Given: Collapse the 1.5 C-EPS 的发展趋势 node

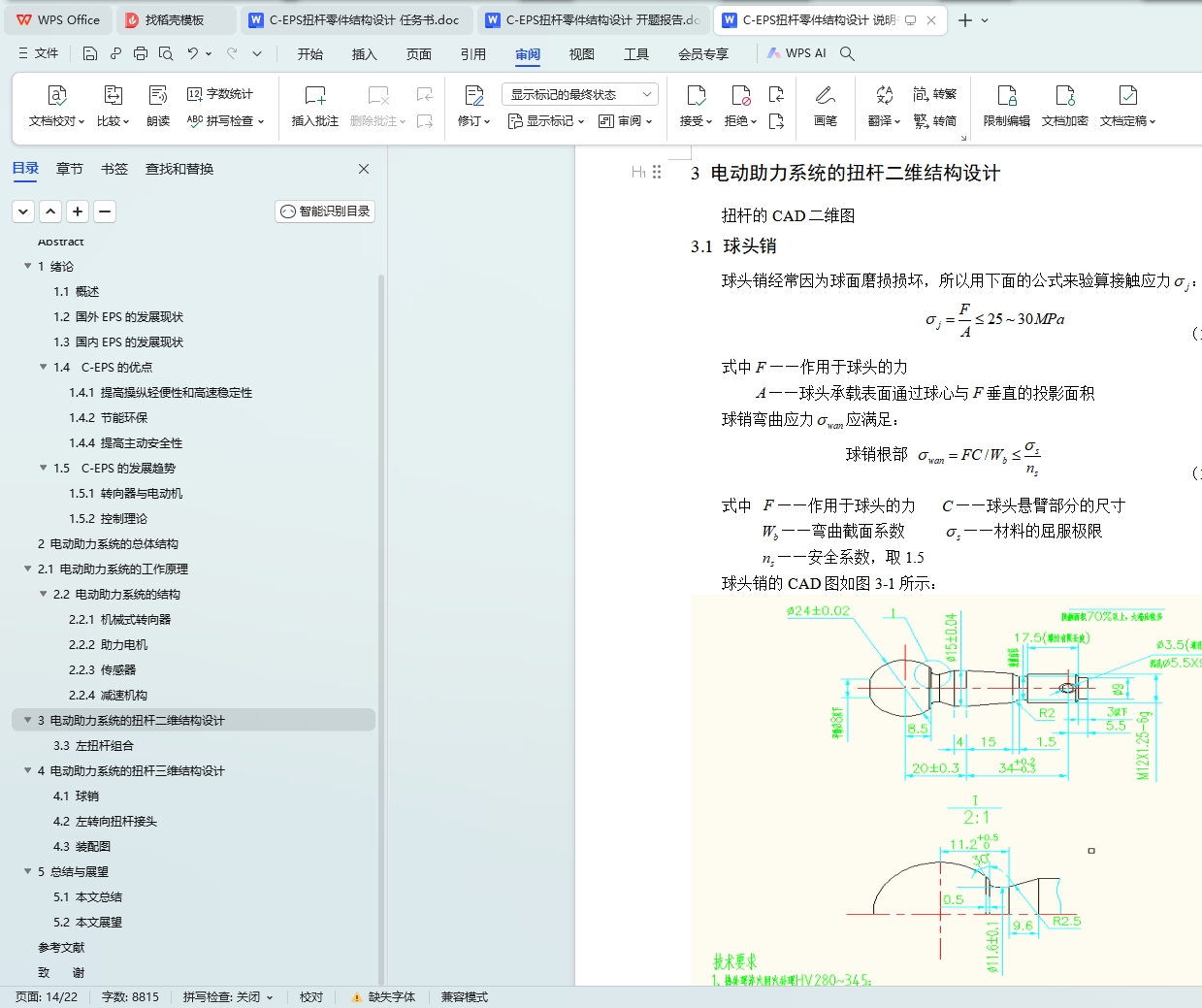Looking at the screenshot, I should coord(44,468).
